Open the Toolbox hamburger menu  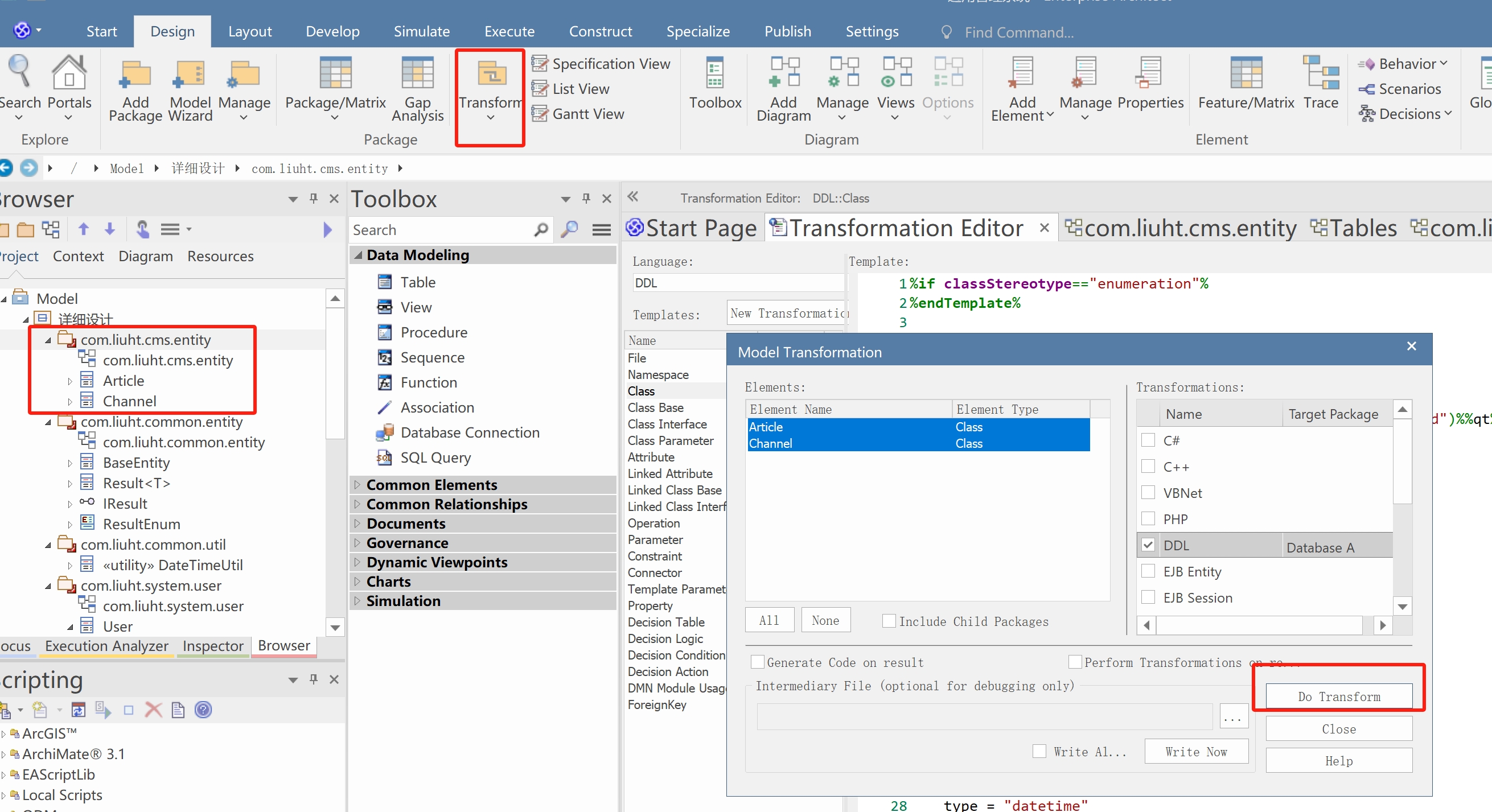pos(601,230)
